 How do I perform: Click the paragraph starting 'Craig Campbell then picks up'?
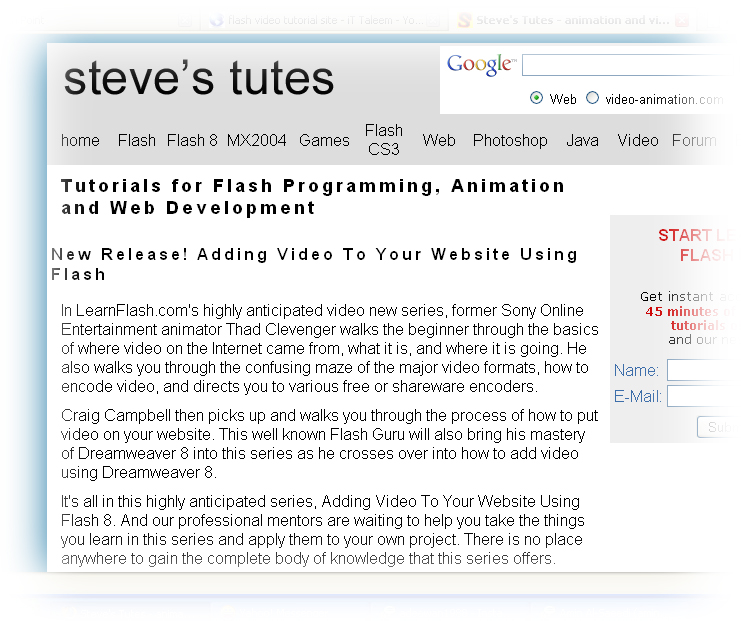pyautogui.click(x=329, y=444)
